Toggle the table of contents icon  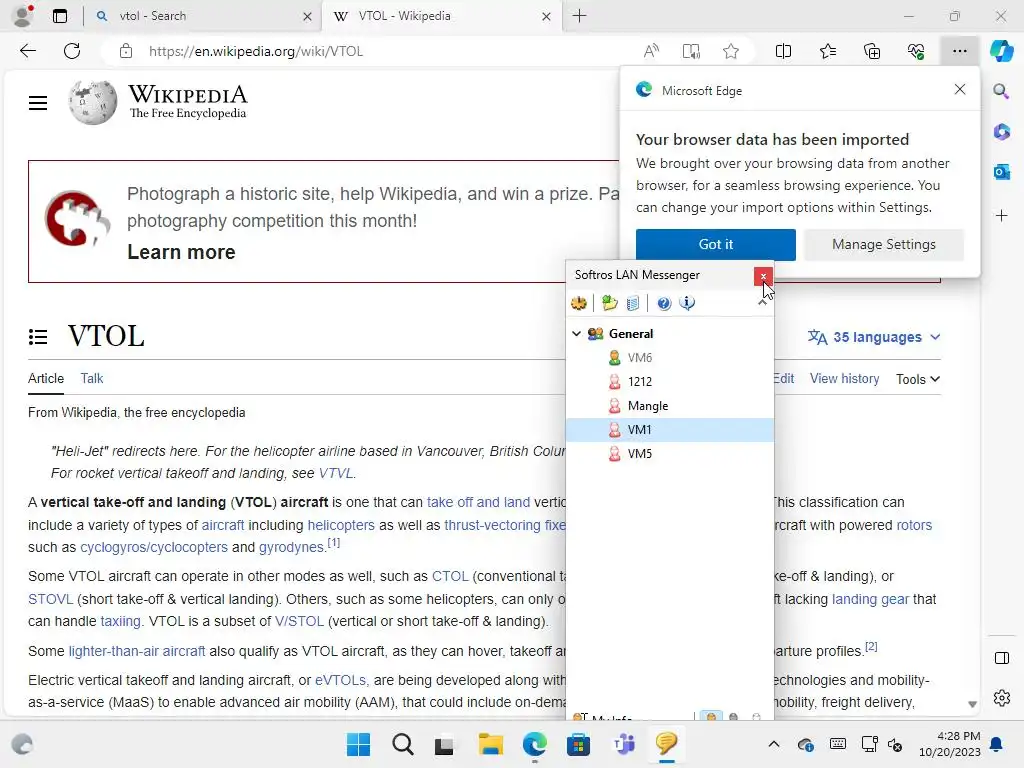coord(38,336)
